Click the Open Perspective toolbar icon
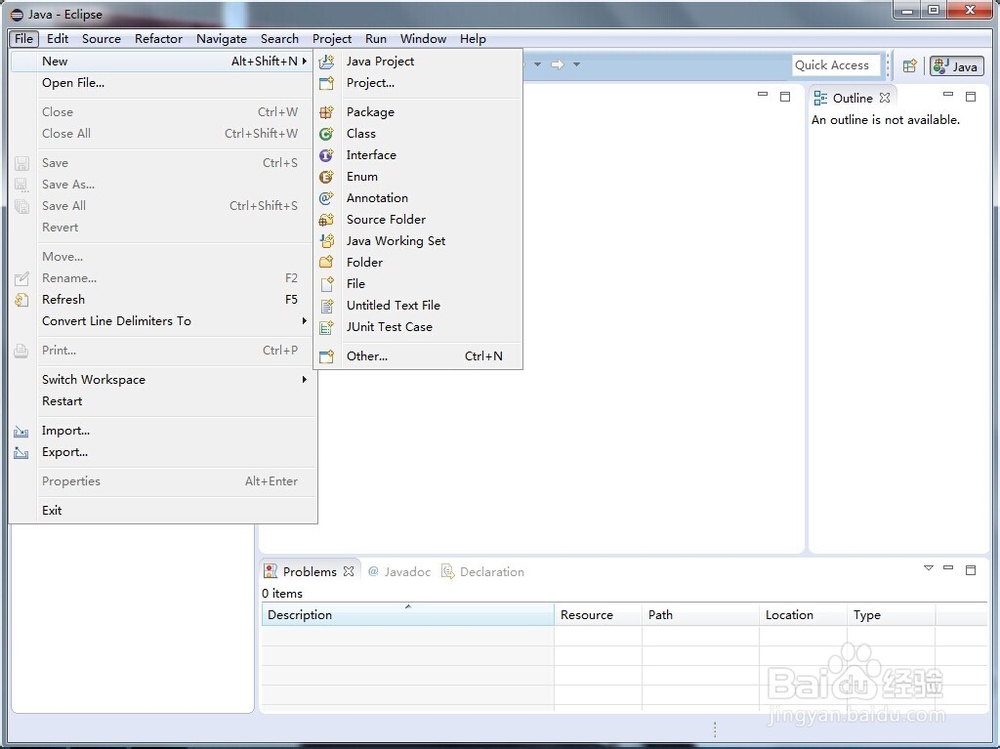This screenshot has height=749, width=1000. [x=910, y=66]
